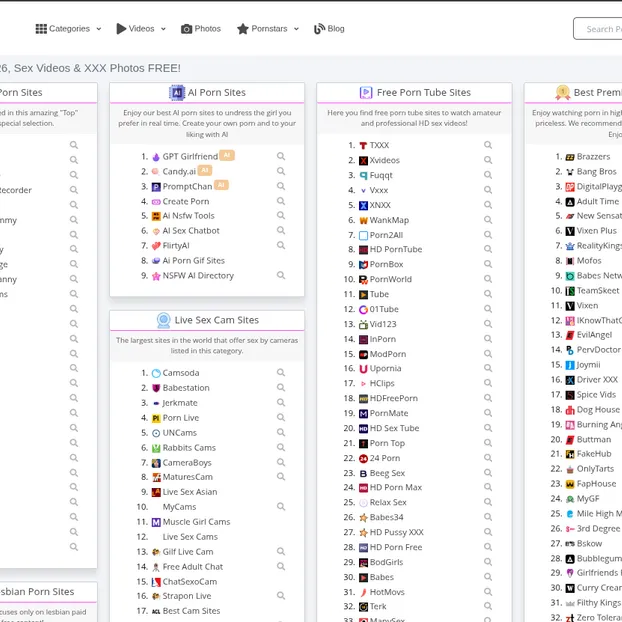
Task: Click the magnifier icon next to GPT Girlfriend
Action: [281, 156]
